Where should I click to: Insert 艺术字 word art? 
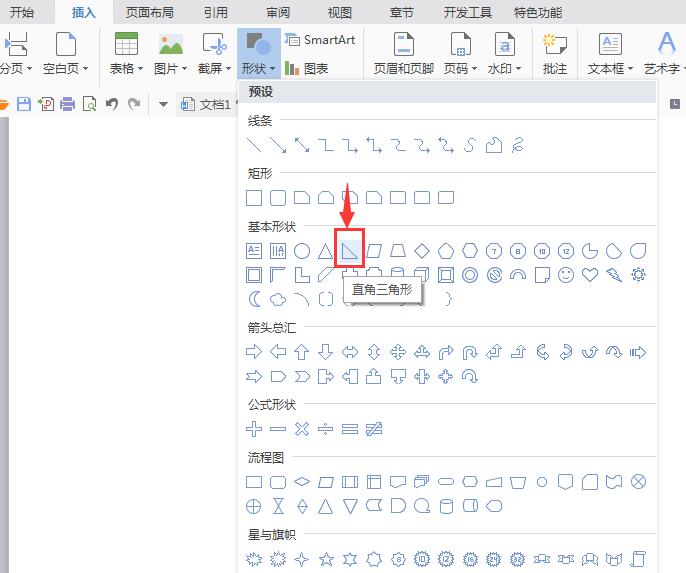point(664,53)
